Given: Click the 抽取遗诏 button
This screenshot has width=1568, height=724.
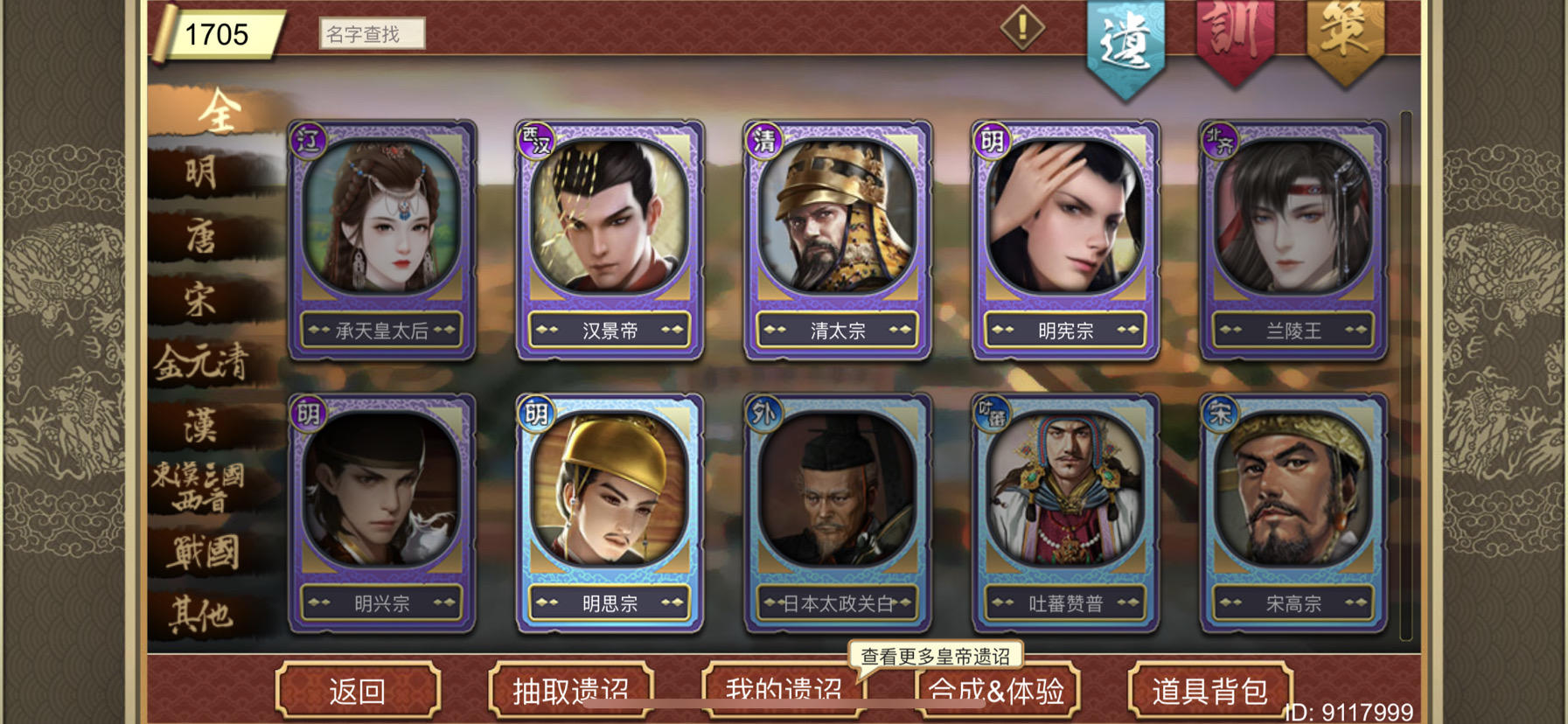Looking at the screenshot, I should (571, 691).
